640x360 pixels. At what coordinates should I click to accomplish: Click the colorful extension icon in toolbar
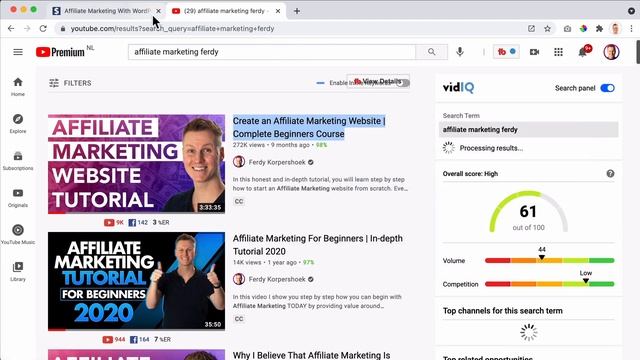(583, 29)
